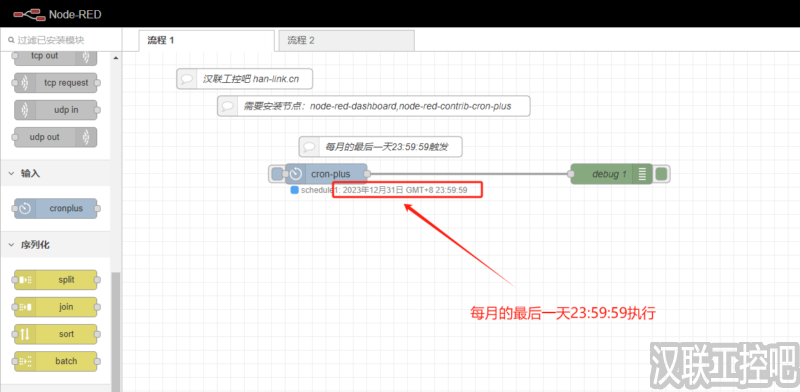This screenshot has height=392, width=800.
Task: Select the udp in palette node
Action: click(56, 110)
